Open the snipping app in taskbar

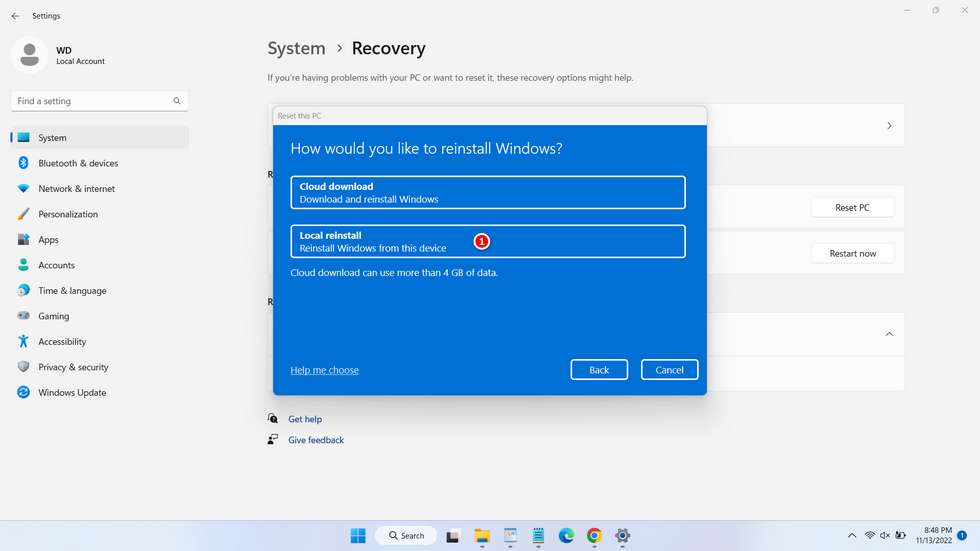tap(510, 535)
